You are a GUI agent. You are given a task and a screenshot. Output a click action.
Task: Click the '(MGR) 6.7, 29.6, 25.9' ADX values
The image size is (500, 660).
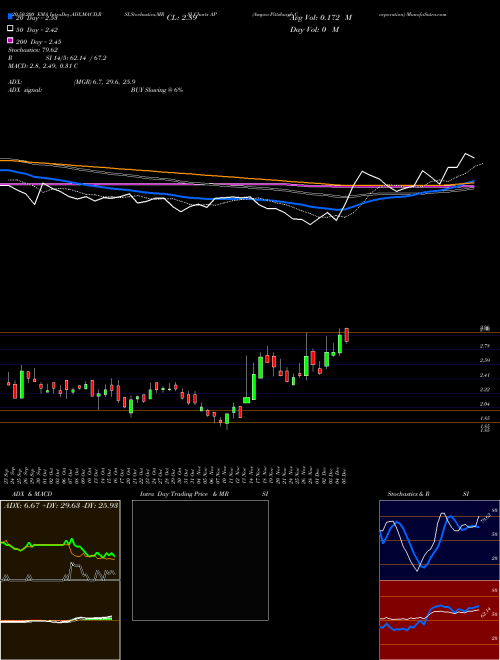coord(104,82)
